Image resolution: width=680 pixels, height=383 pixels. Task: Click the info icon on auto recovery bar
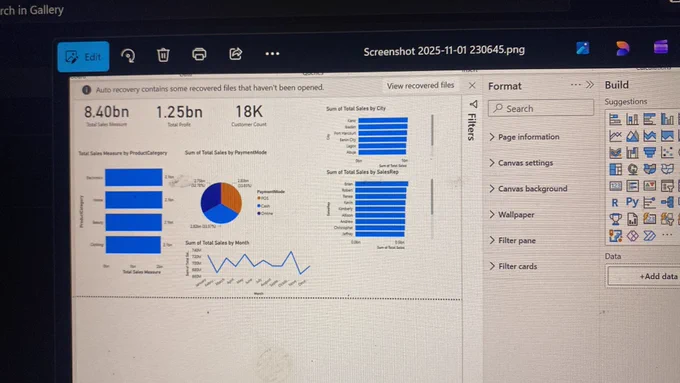pos(86,90)
